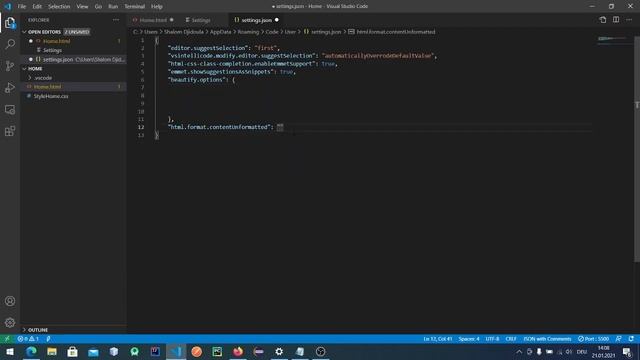Select the settings.json editor tab
Image resolution: width=640 pixels, height=360 pixels.
point(256,20)
